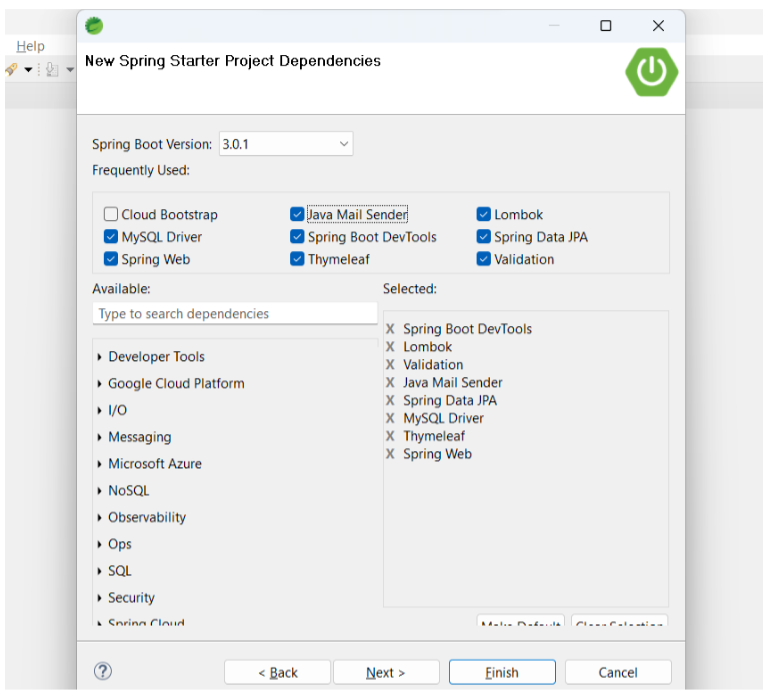Image resolution: width=771 pixels, height=695 pixels.
Task: Expand the Security category
Action: (x=100, y=598)
